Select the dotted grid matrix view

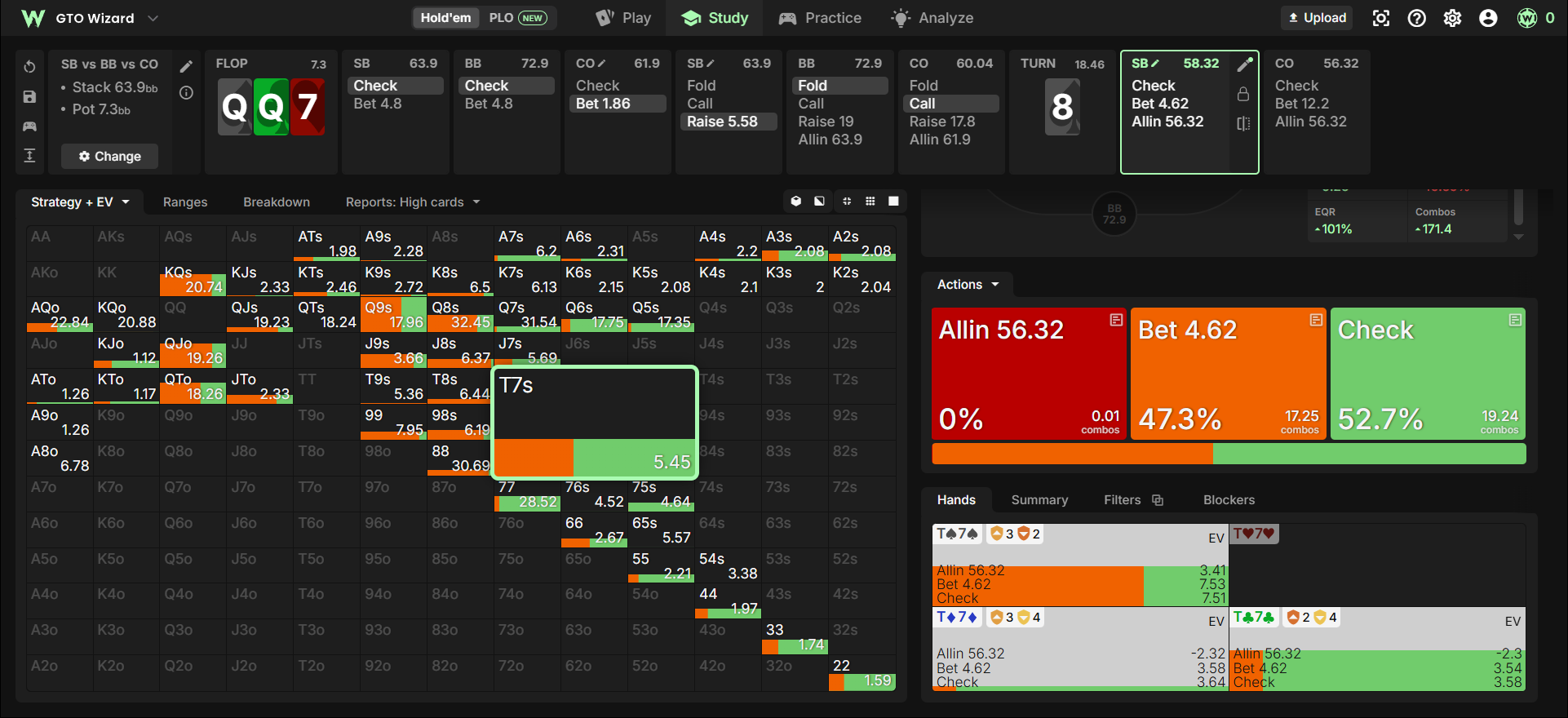pos(870,202)
